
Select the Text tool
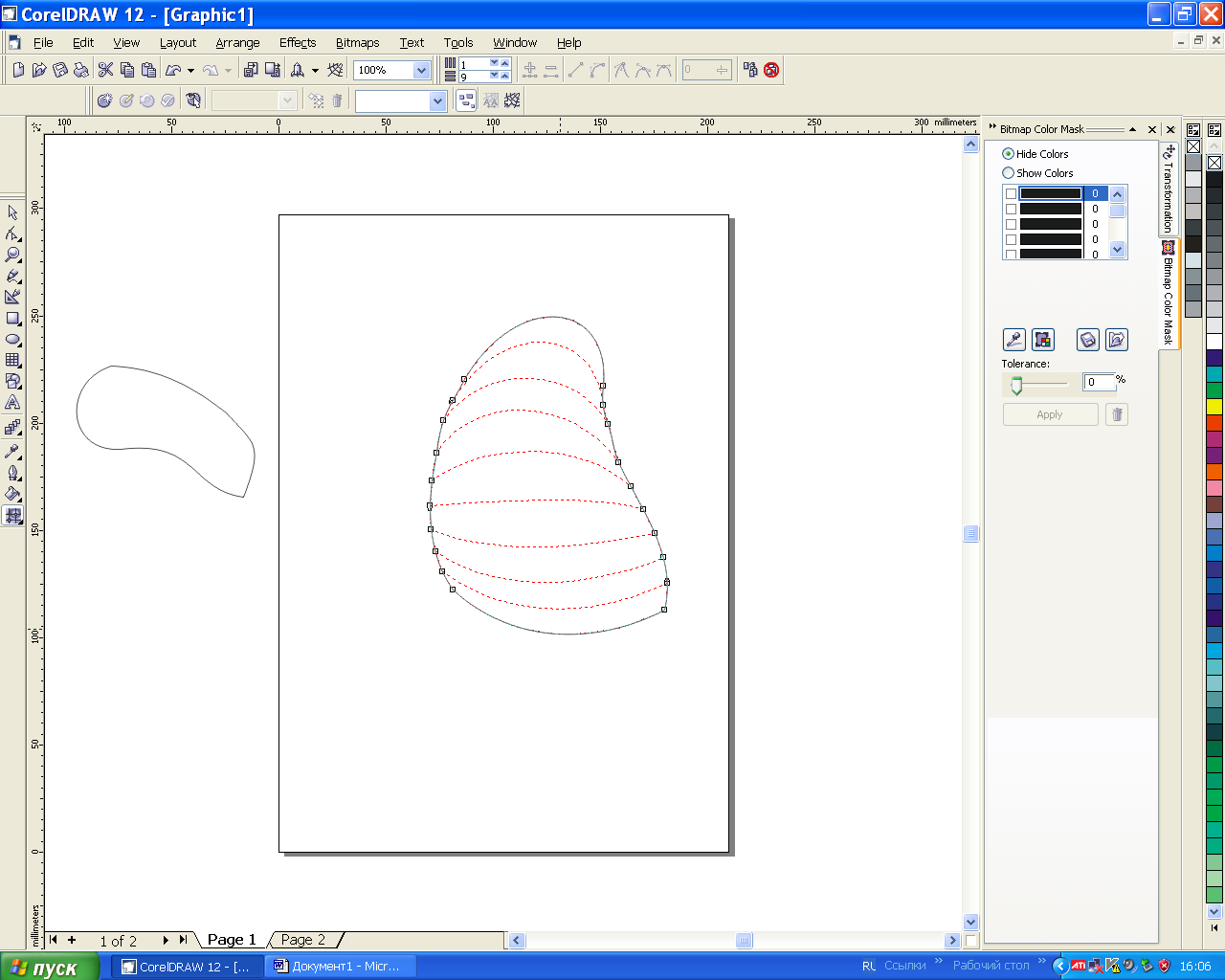(x=12, y=402)
